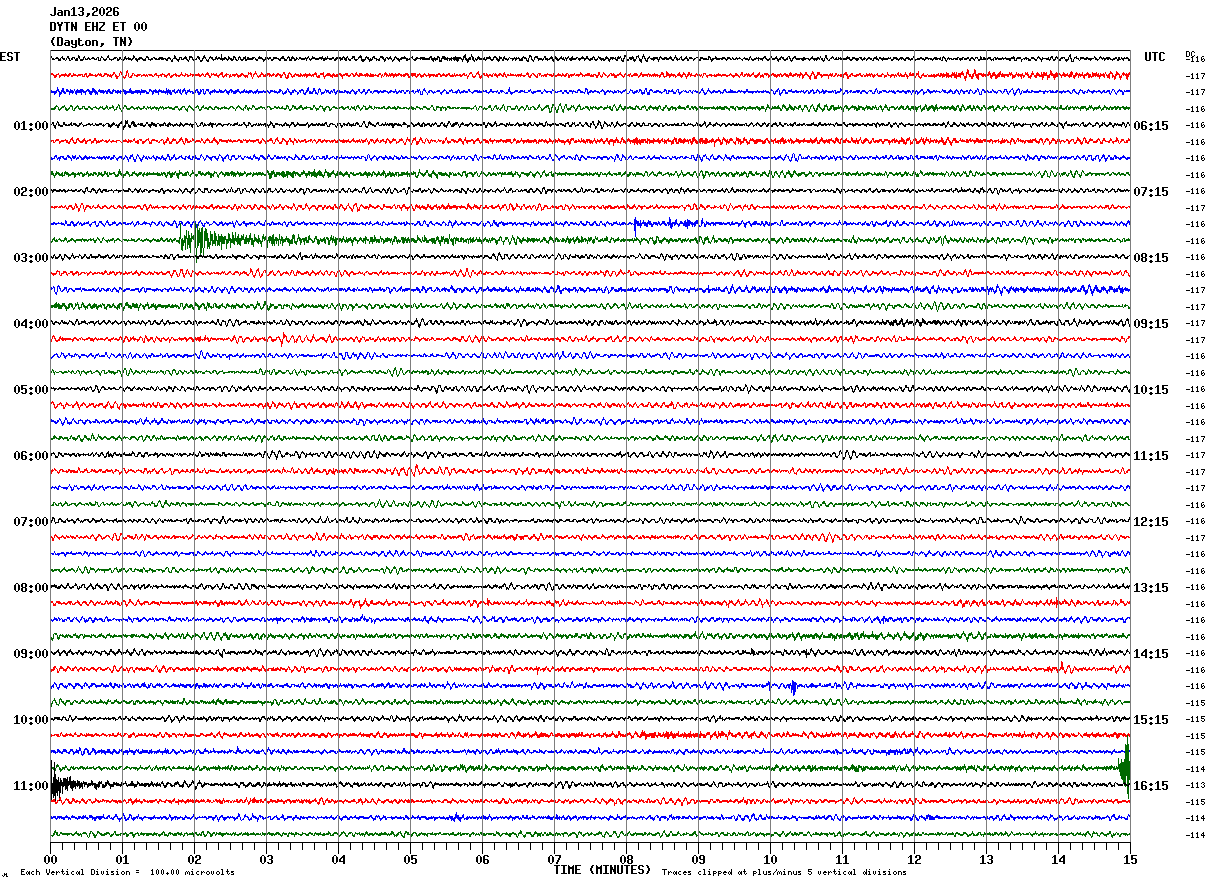
Task: Click the 05 tick on the minutes axis
Action: point(410,859)
